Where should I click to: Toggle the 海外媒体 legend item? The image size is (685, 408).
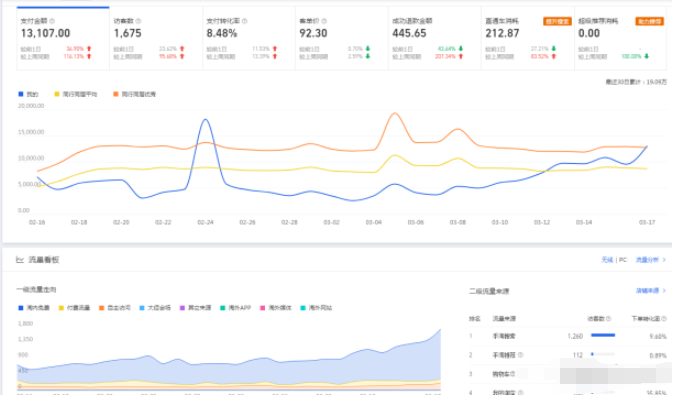coord(276,308)
